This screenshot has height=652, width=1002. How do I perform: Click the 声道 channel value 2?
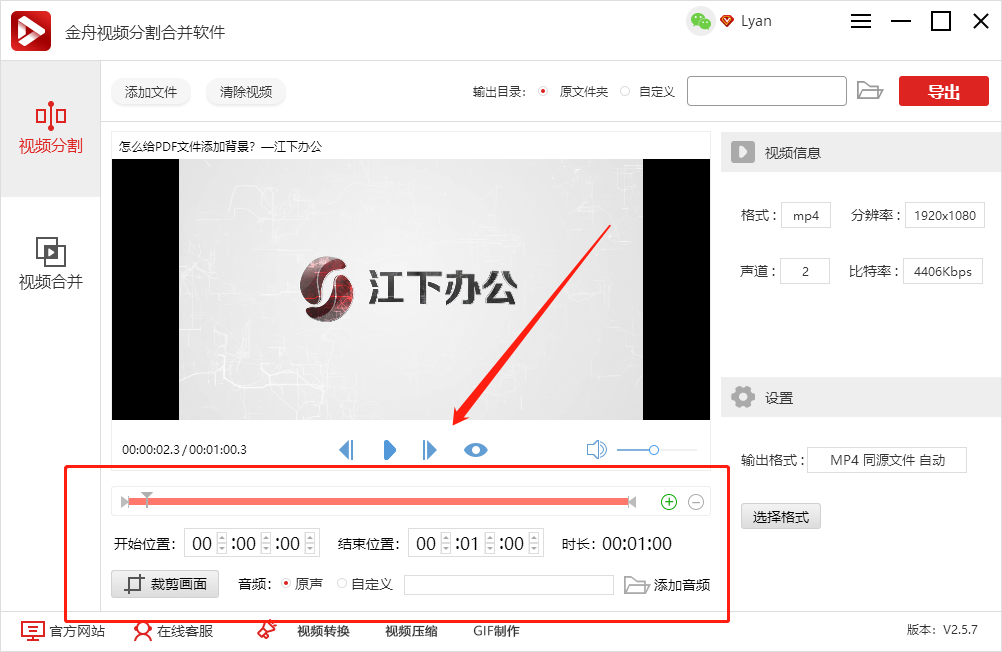(805, 271)
